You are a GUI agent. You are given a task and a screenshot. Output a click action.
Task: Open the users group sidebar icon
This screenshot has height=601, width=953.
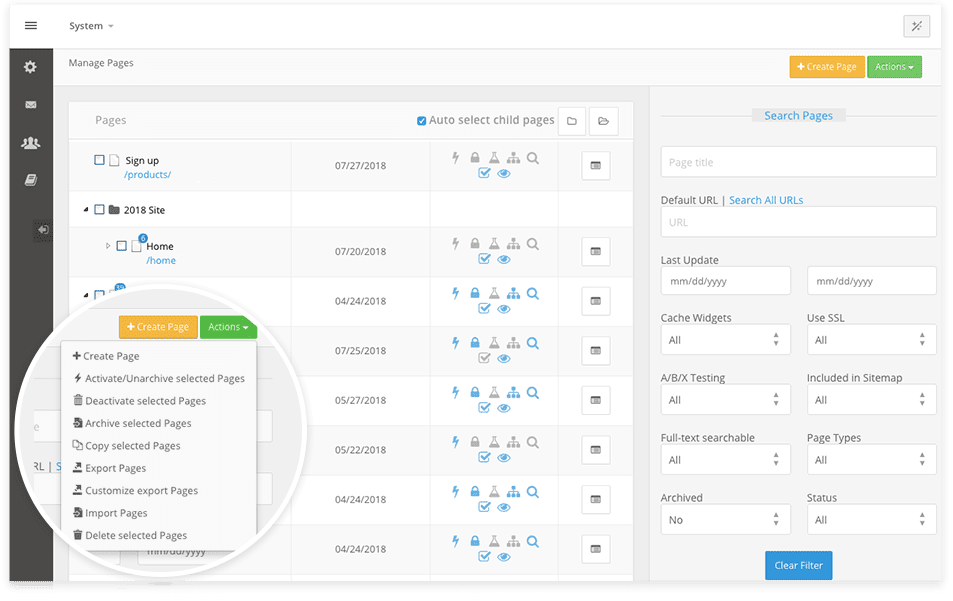[30, 143]
